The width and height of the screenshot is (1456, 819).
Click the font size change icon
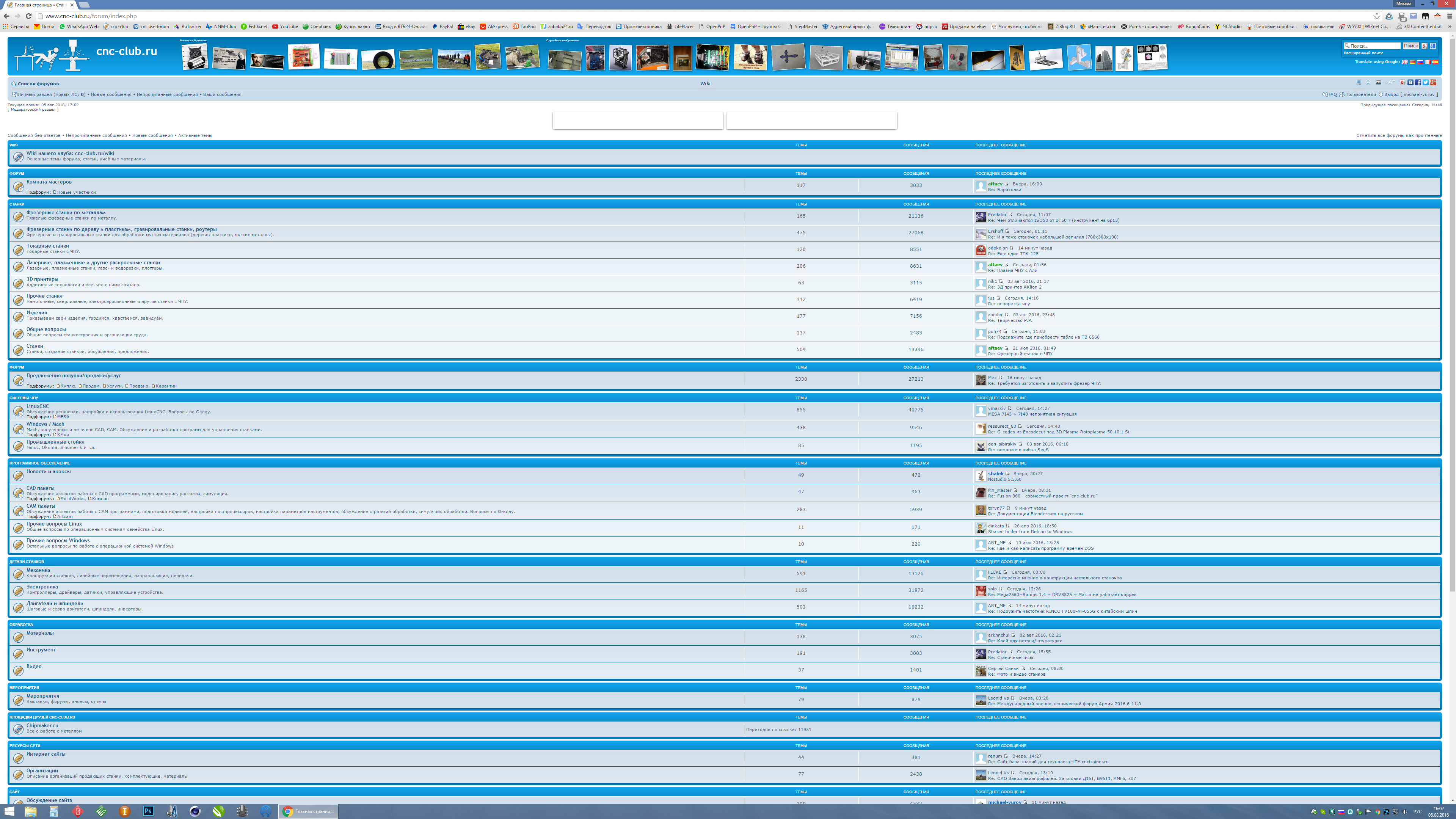[1390, 83]
